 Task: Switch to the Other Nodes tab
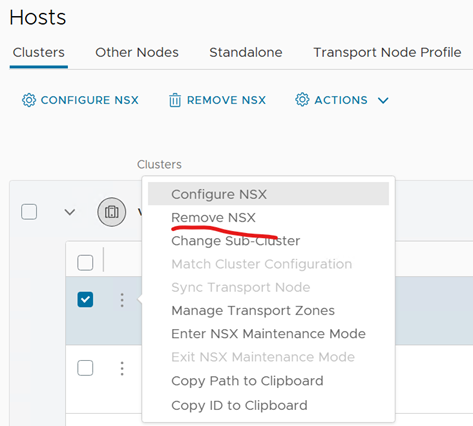[137, 52]
